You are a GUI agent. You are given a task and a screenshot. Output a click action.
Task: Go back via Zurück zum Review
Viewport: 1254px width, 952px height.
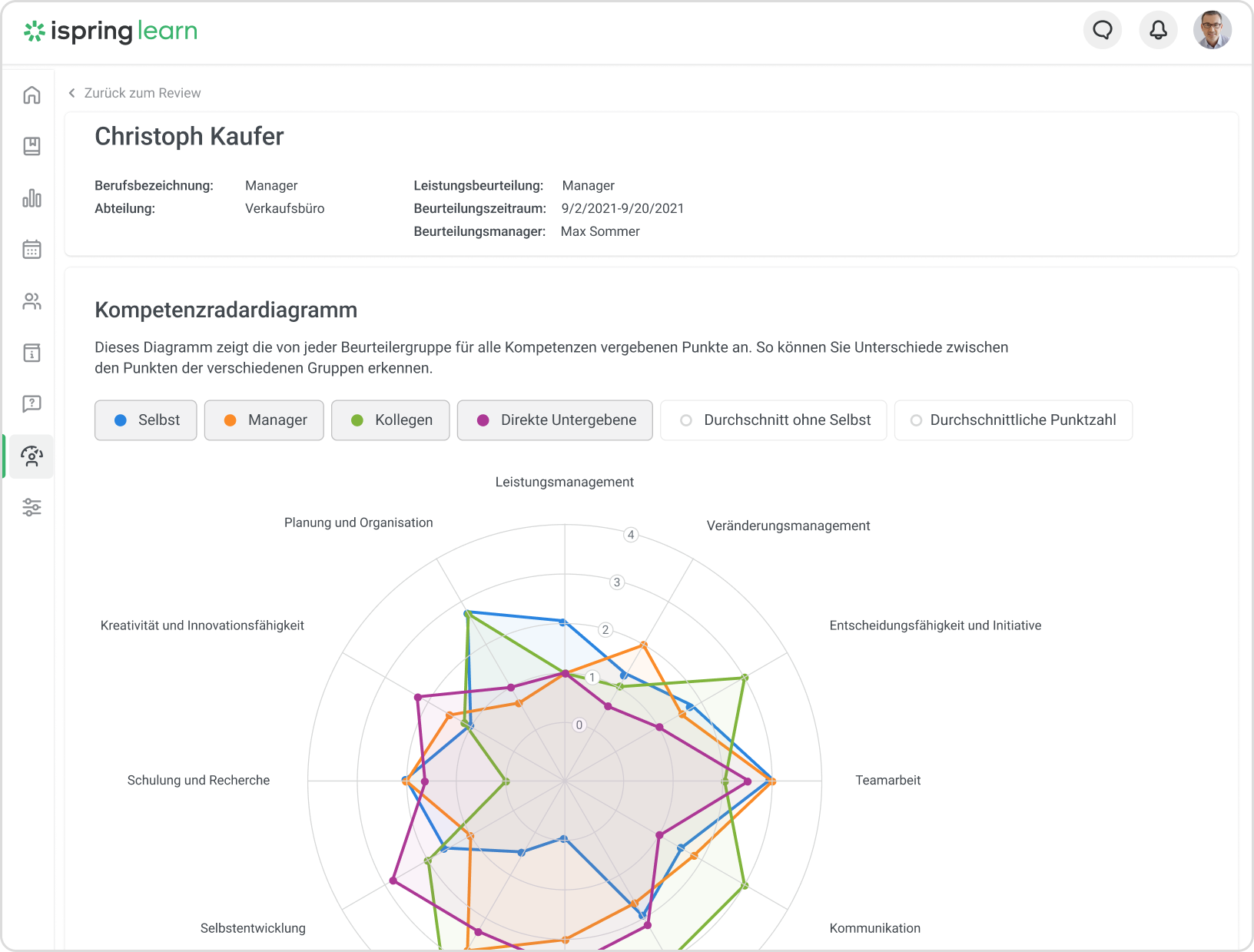[x=134, y=93]
